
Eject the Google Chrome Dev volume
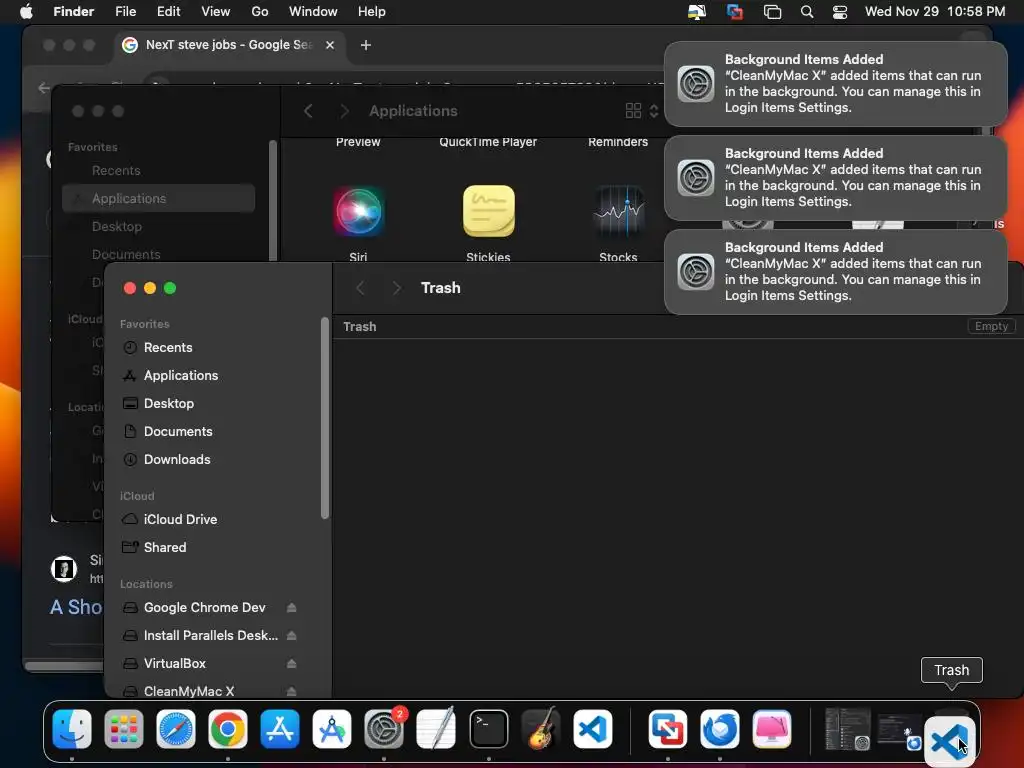click(x=291, y=607)
